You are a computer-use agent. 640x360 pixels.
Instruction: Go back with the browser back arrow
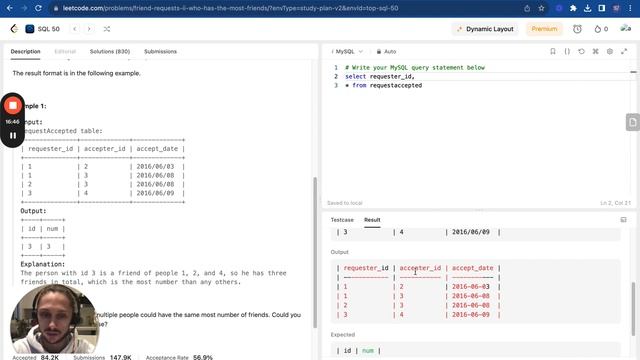pyautogui.click(x=9, y=8)
